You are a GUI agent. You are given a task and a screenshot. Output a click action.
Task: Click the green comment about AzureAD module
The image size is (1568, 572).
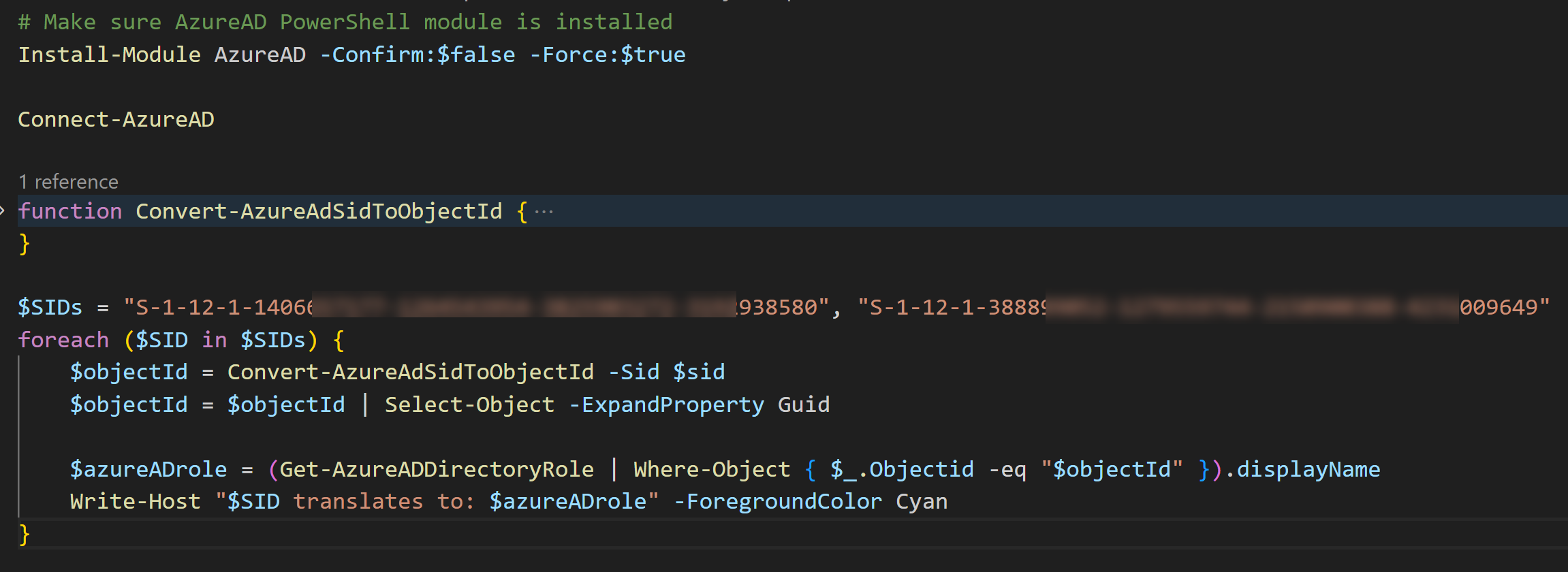click(345, 22)
